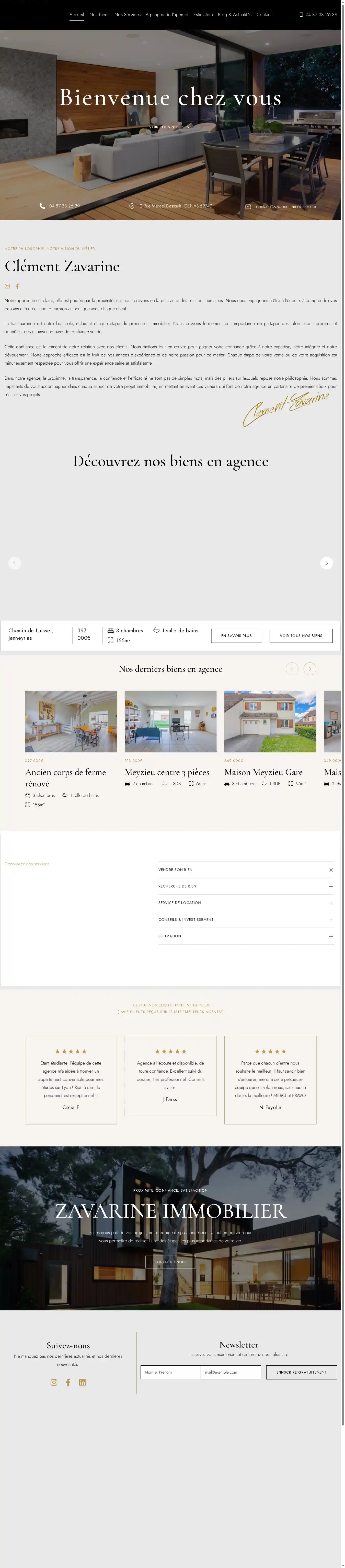Expand the Recherche de bien section

[x=330, y=886]
